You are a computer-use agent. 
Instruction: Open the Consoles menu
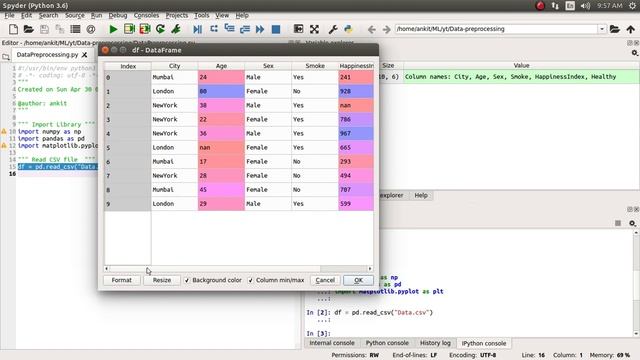tap(147, 15)
